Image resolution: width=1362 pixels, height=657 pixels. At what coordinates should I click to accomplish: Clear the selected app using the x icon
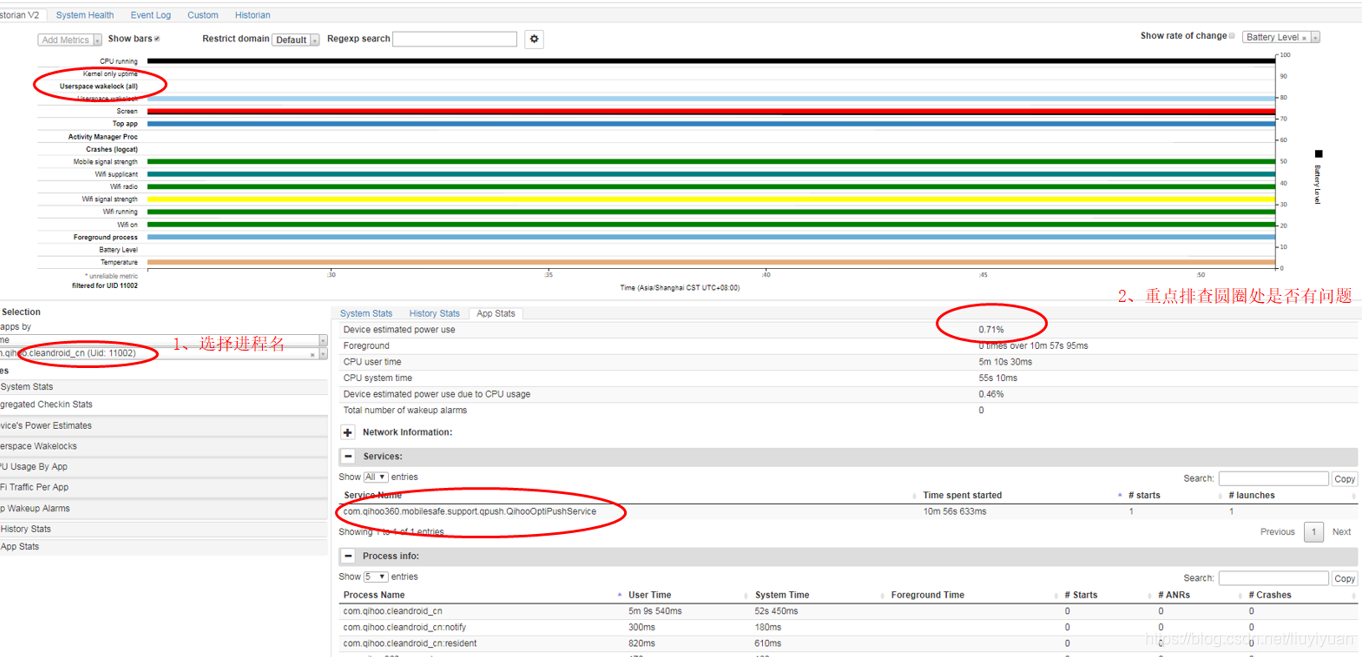(x=312, y=354)
